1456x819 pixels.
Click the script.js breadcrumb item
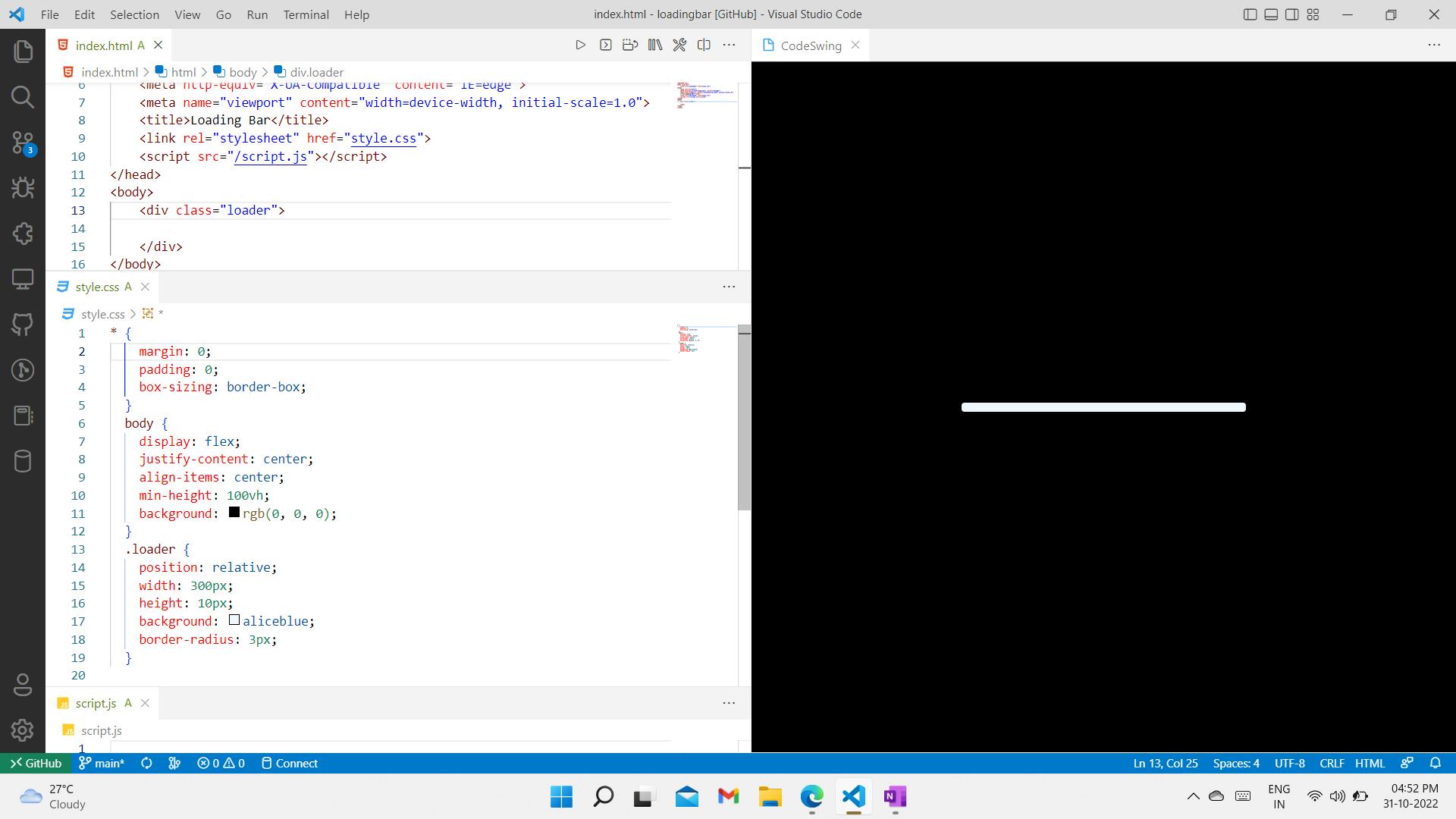pyautogui.click(x=93, y=730)
